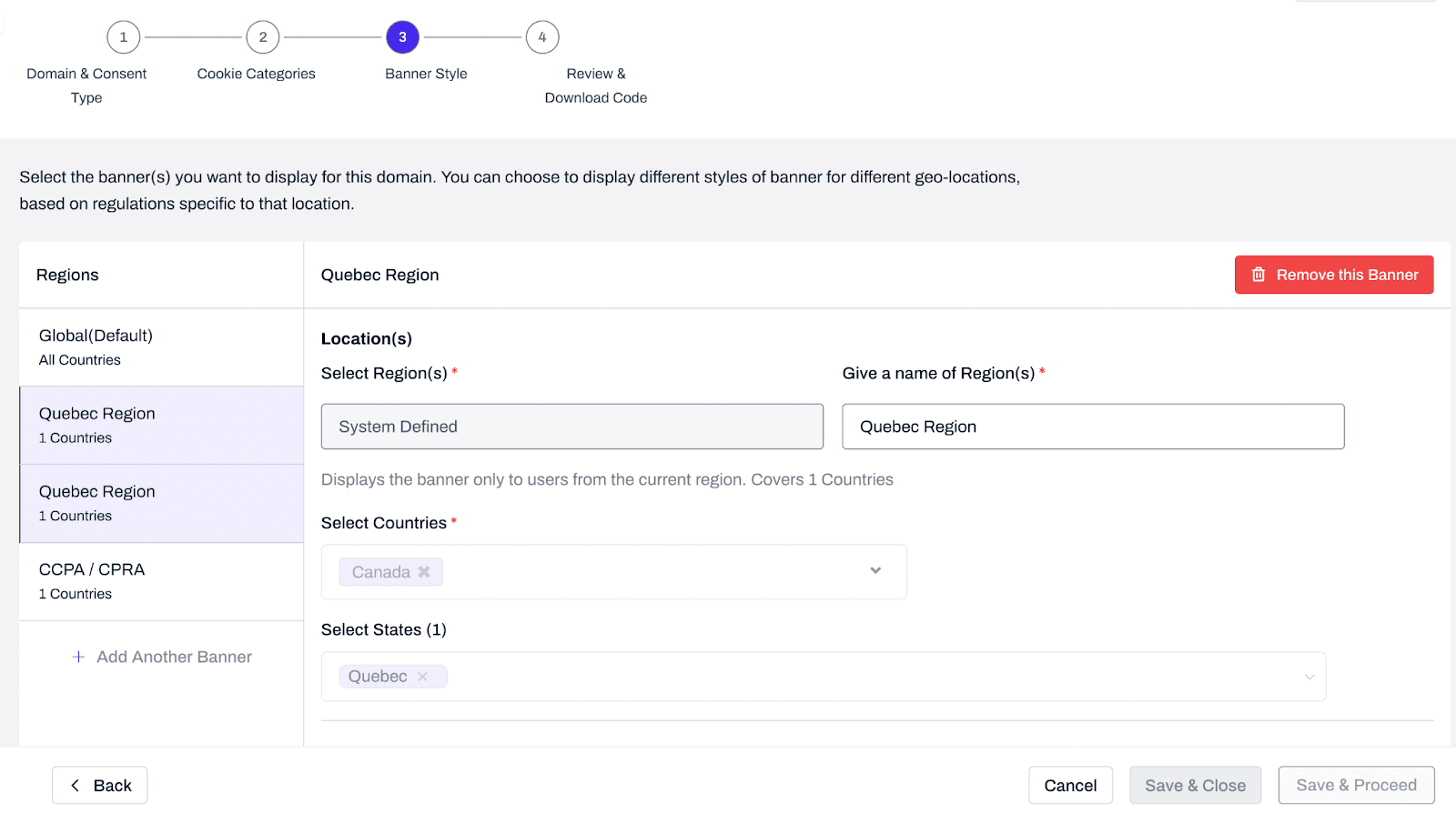Image resolution: width=1456 pixels, height=814 pixels.
Task: Expand the Select States dropdown chevron
Action: tap(1309, 677)
